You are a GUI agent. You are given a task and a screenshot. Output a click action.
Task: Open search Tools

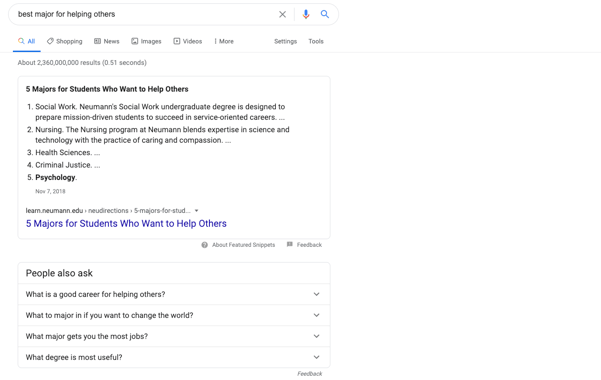click(316, 41)
